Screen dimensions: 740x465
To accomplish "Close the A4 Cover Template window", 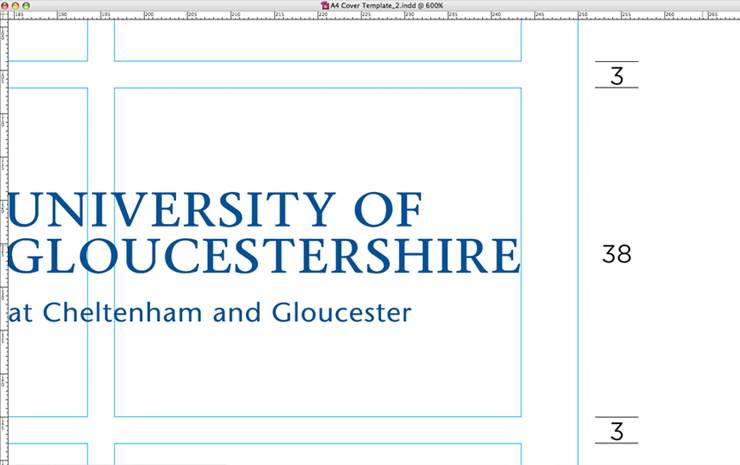I will tap(5, 6).
